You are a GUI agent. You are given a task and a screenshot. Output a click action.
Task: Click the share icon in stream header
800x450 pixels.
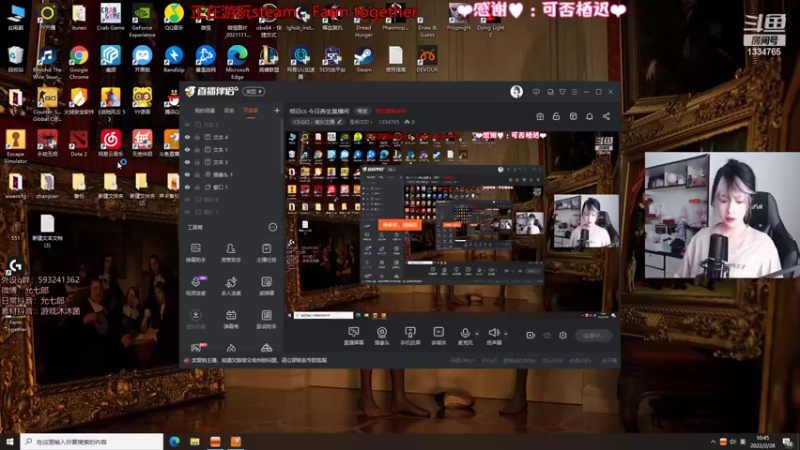point(606,116)
